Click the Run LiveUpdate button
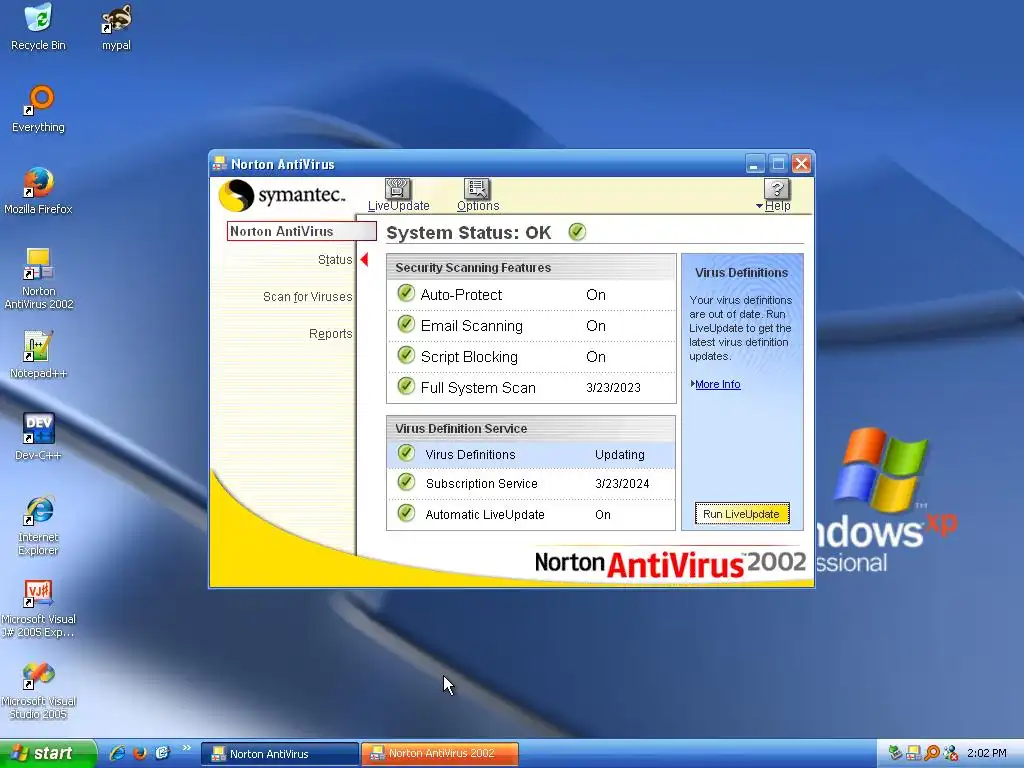1024x768 pixels. coord(742,514)
